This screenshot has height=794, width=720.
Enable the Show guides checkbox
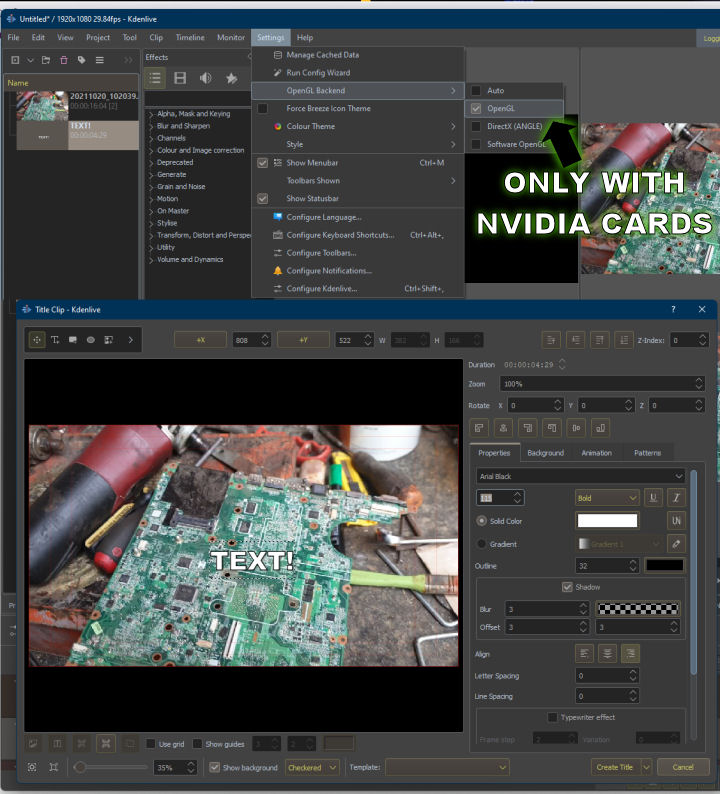point(197,743)
